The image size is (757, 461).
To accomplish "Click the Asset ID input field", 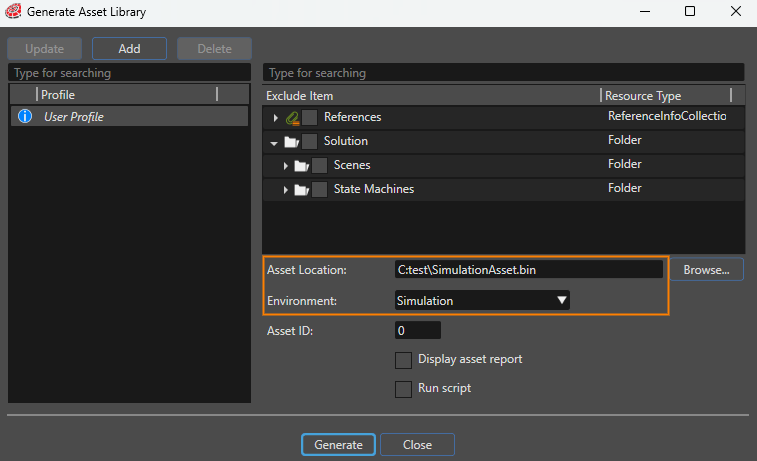I will (418, 331).
